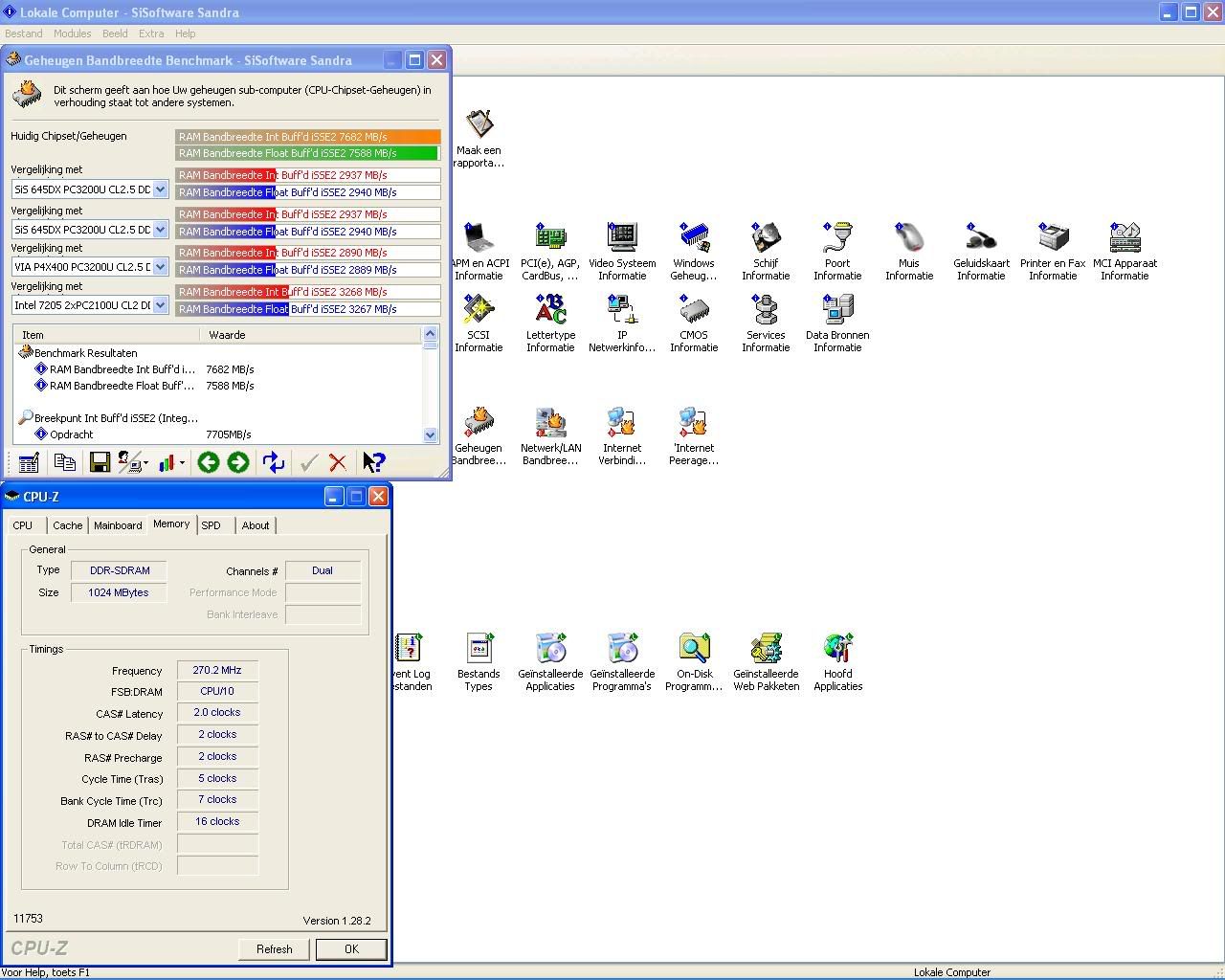Screen dimensions: 1225x980
Task: Switch to About tab in CPU-Z
Action: point(256,525)
